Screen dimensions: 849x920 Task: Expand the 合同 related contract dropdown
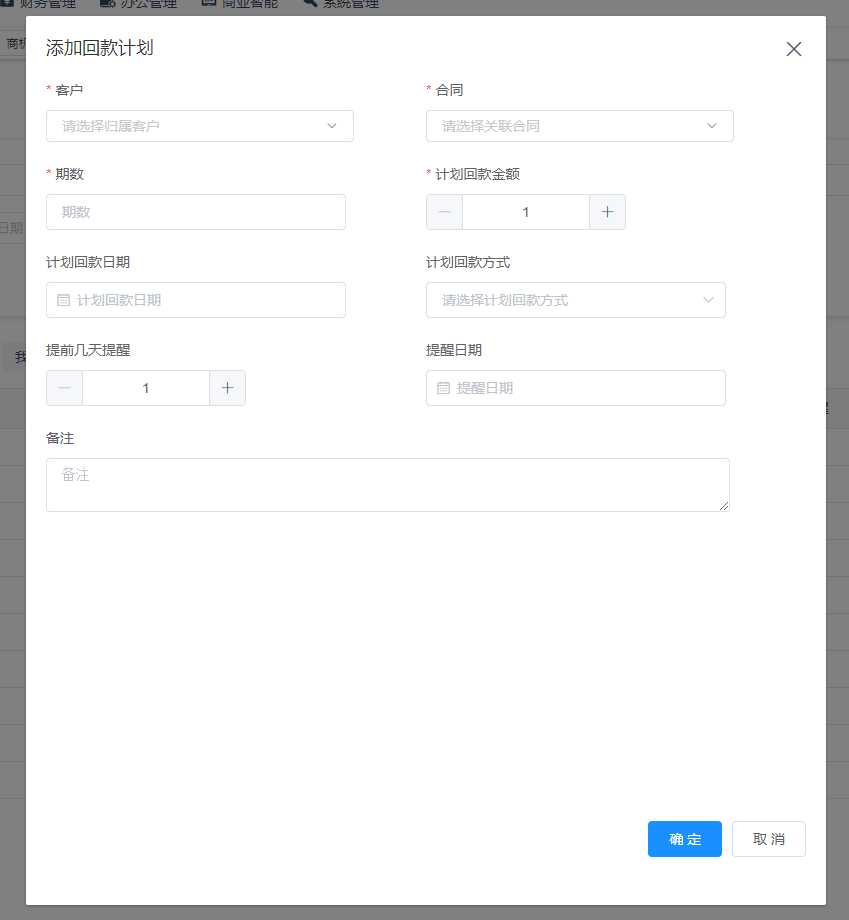[579, 126]
